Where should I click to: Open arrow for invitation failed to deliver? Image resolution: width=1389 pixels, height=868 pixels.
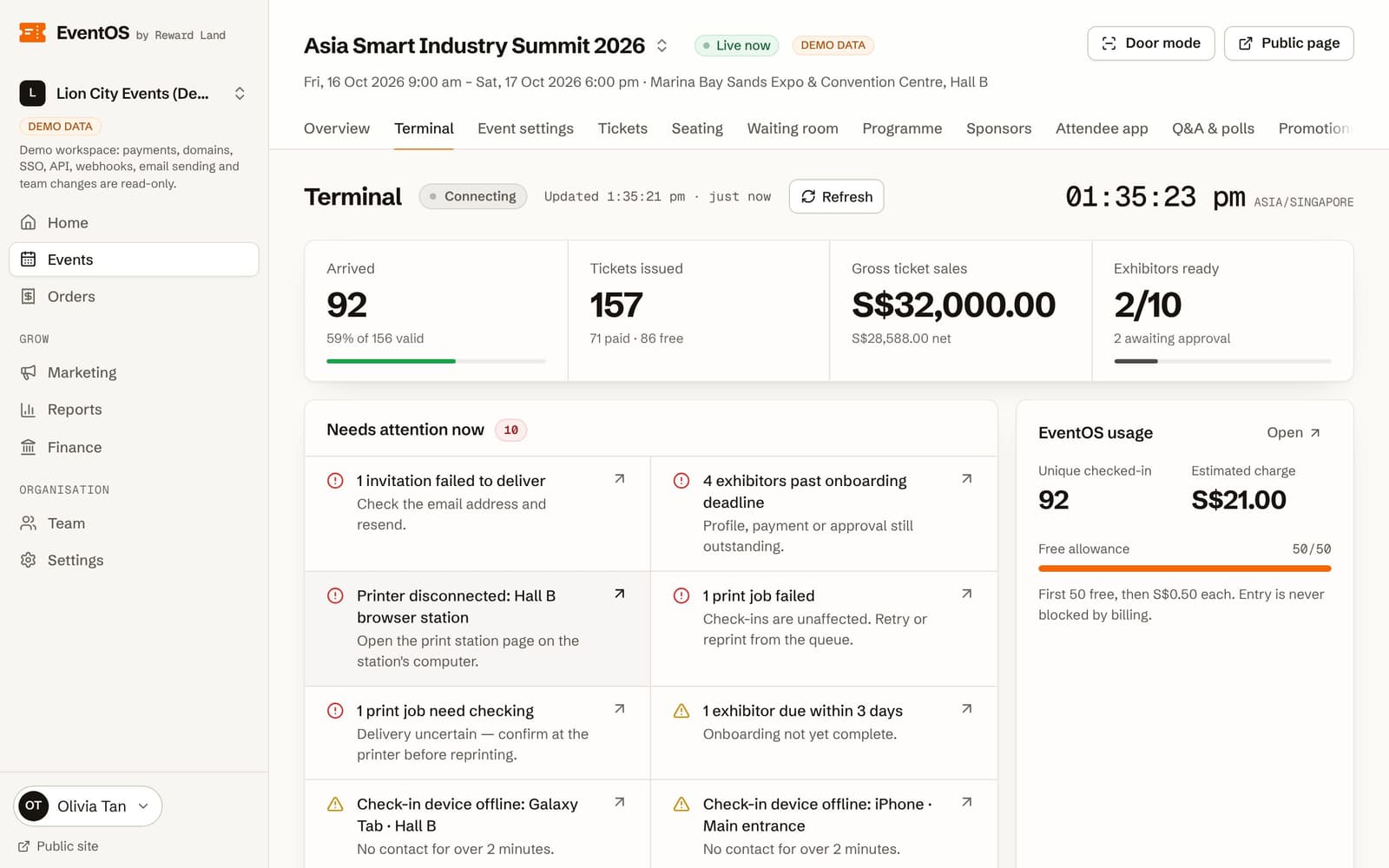[x=620, y=478]
